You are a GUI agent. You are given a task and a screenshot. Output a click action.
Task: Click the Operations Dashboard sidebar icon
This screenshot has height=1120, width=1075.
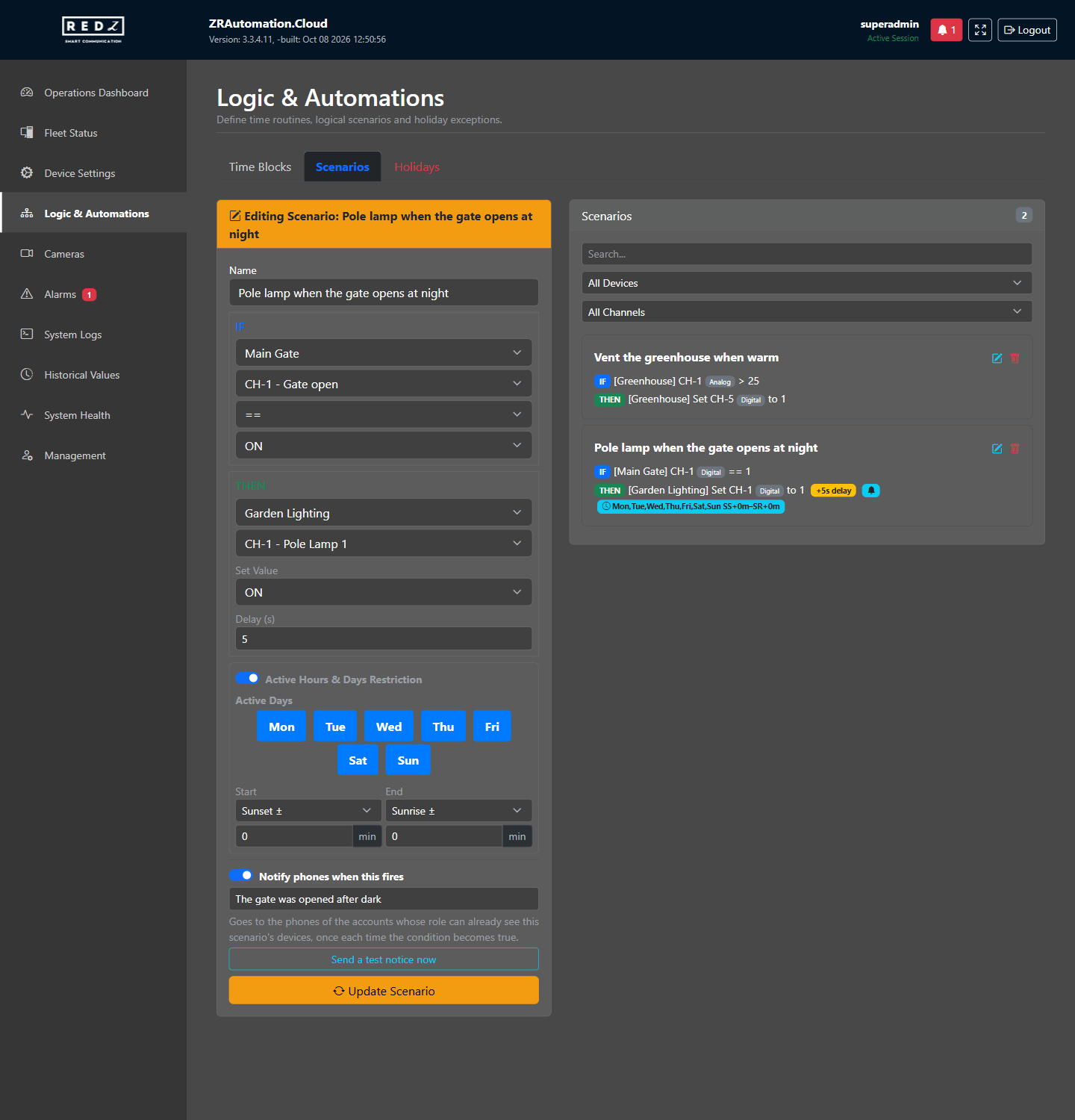coord(27,93)
